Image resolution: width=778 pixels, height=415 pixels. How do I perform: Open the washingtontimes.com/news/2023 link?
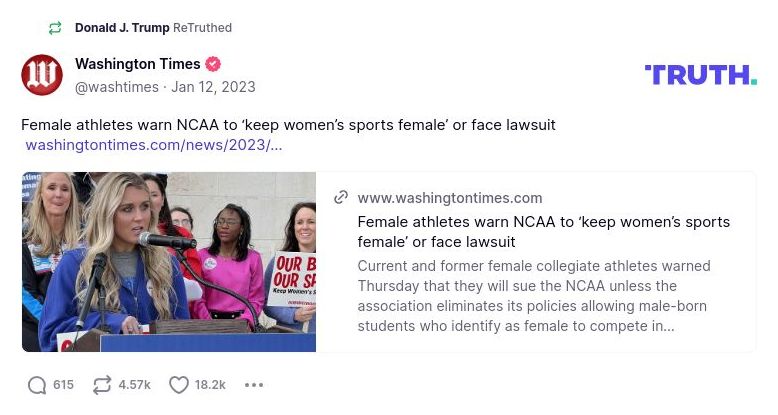click(x=154, y=145)
